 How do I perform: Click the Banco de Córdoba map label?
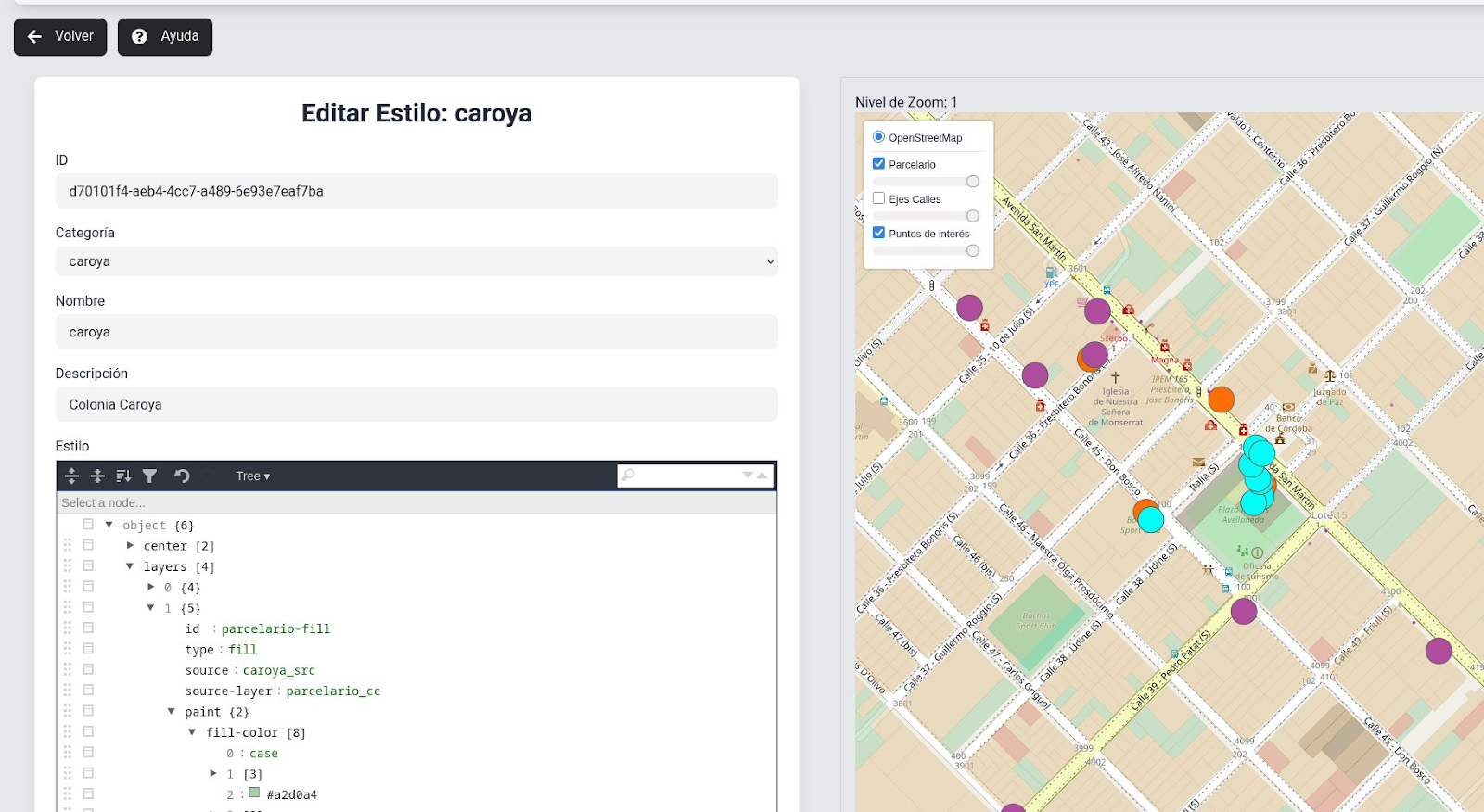coord(1288,424)
